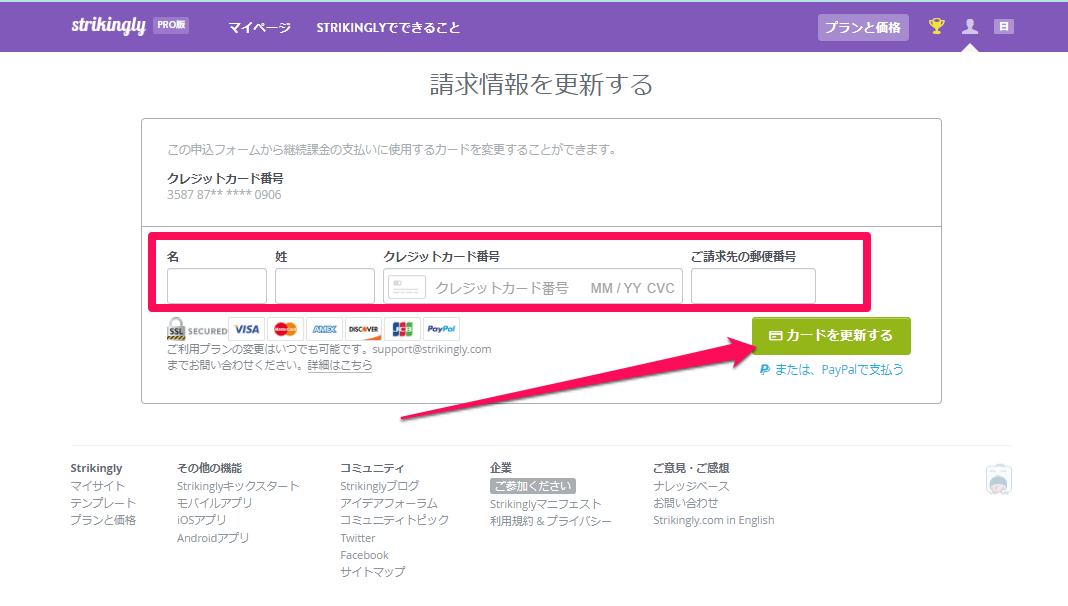The image size is (1068, 606).
Task: Click the PayPal payment logo
Action: point(441,329)
